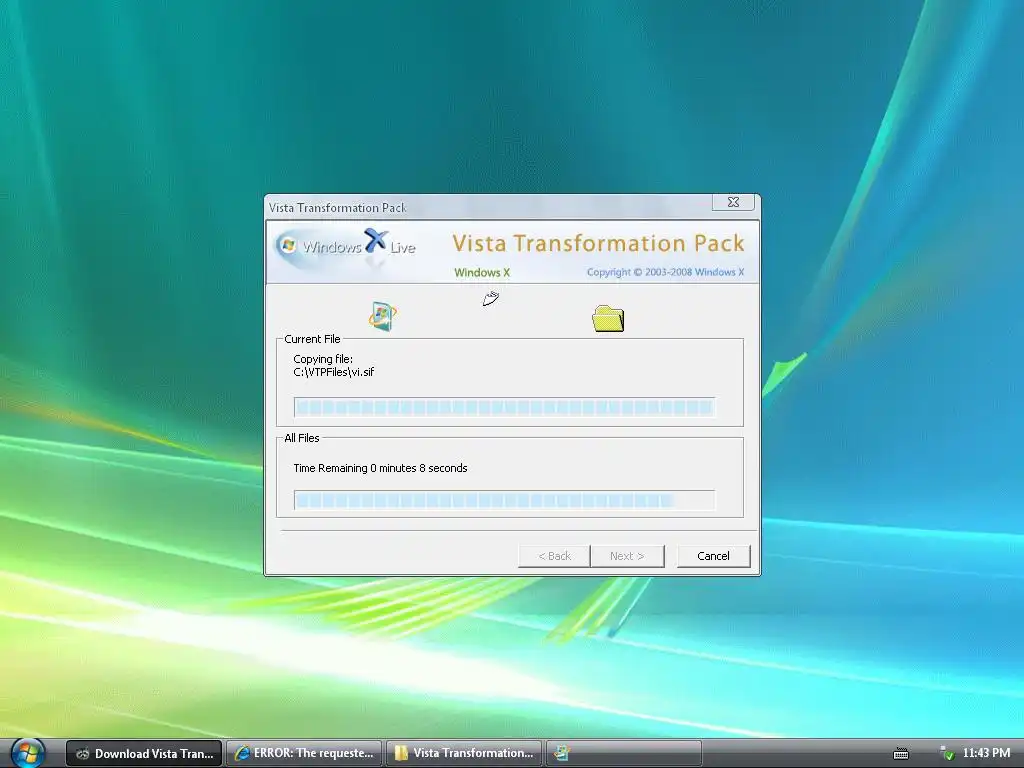Click the yellow destination folder icon

pos(608,319)
